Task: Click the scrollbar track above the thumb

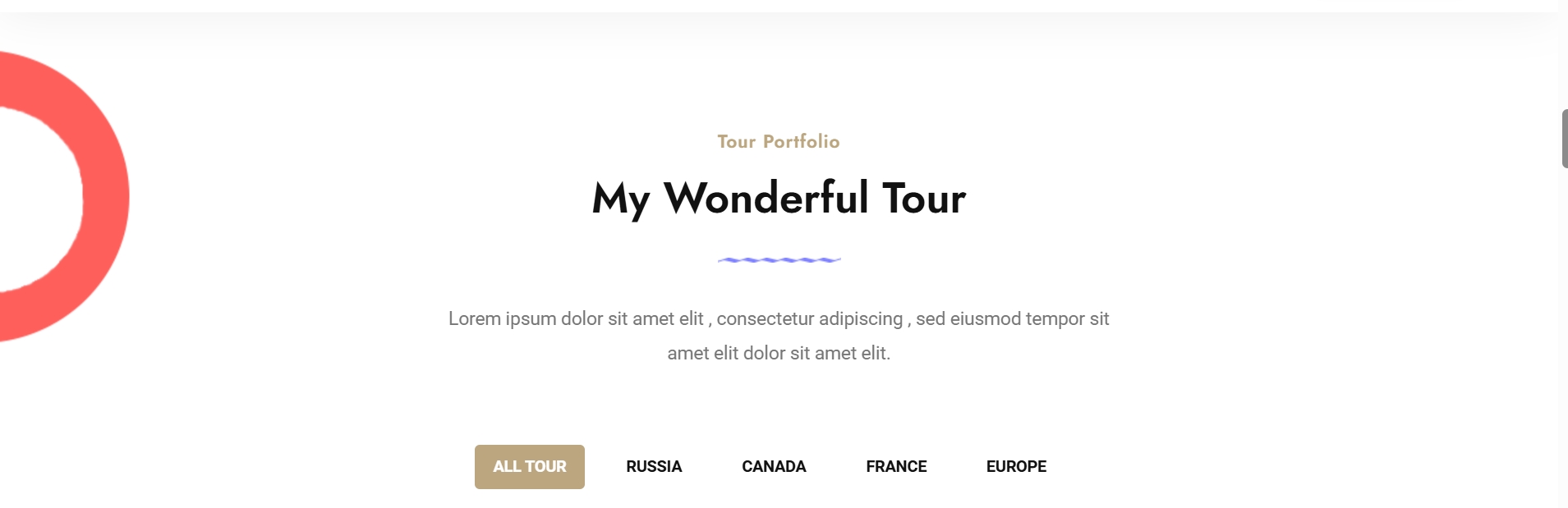Action: 1565,57
